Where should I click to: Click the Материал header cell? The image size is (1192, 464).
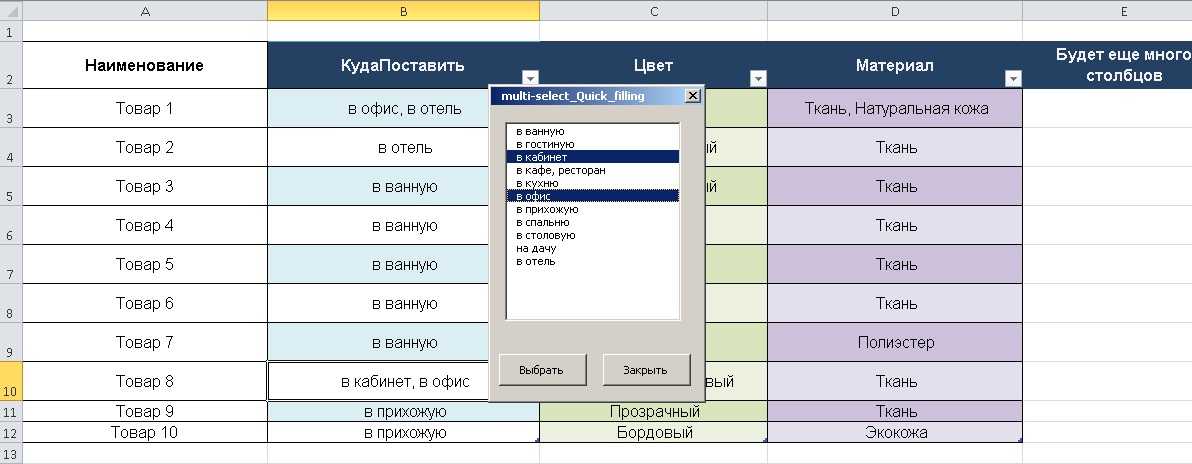[x=895, y=65]
